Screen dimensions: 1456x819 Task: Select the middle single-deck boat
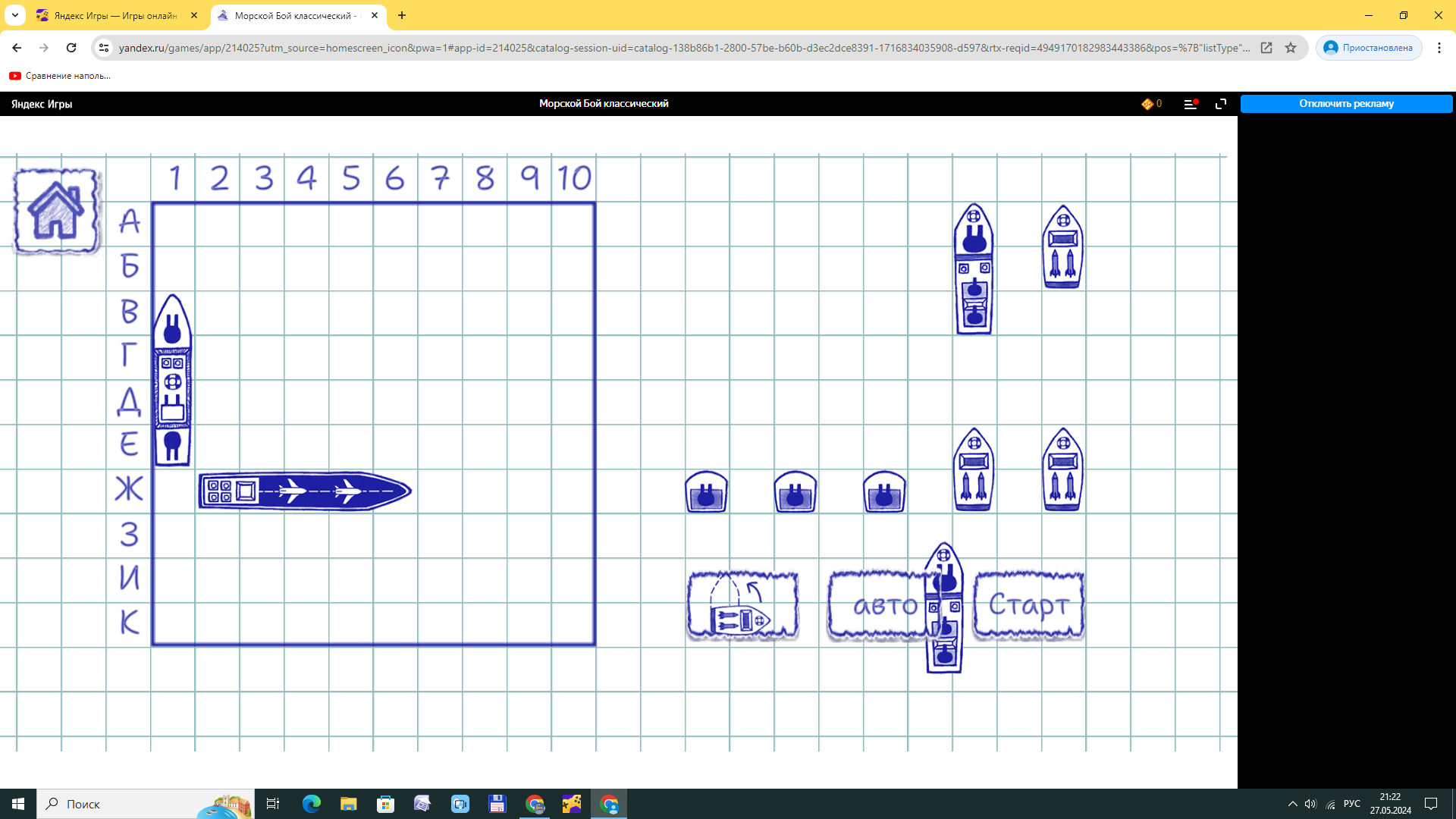coord(795,492)
